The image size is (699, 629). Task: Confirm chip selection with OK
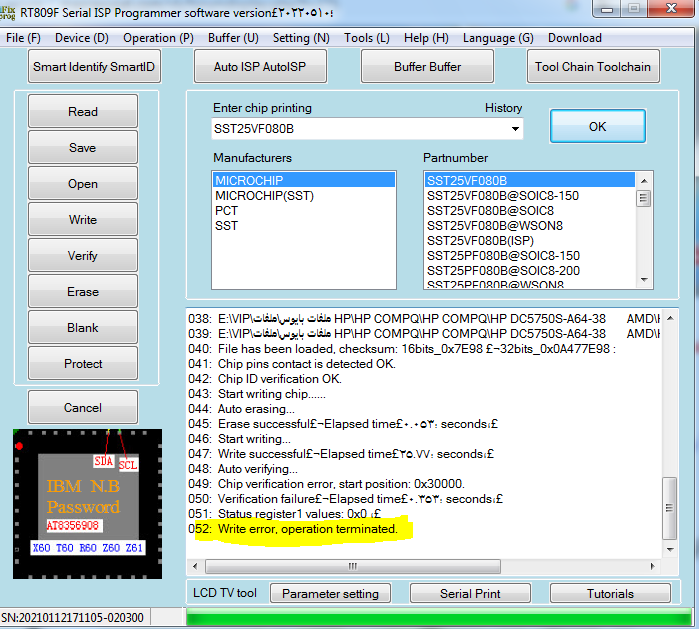(x=597, y=126)
